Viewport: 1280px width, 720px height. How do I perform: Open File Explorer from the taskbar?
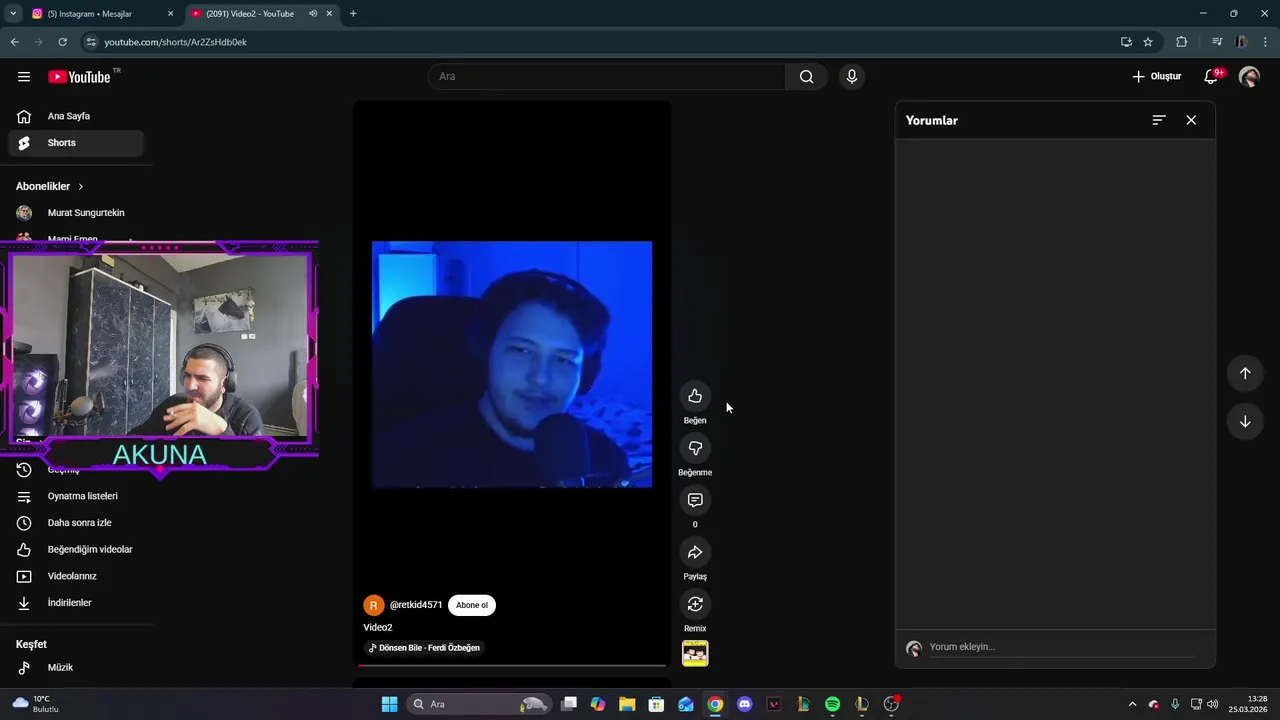tap(627, 704)
